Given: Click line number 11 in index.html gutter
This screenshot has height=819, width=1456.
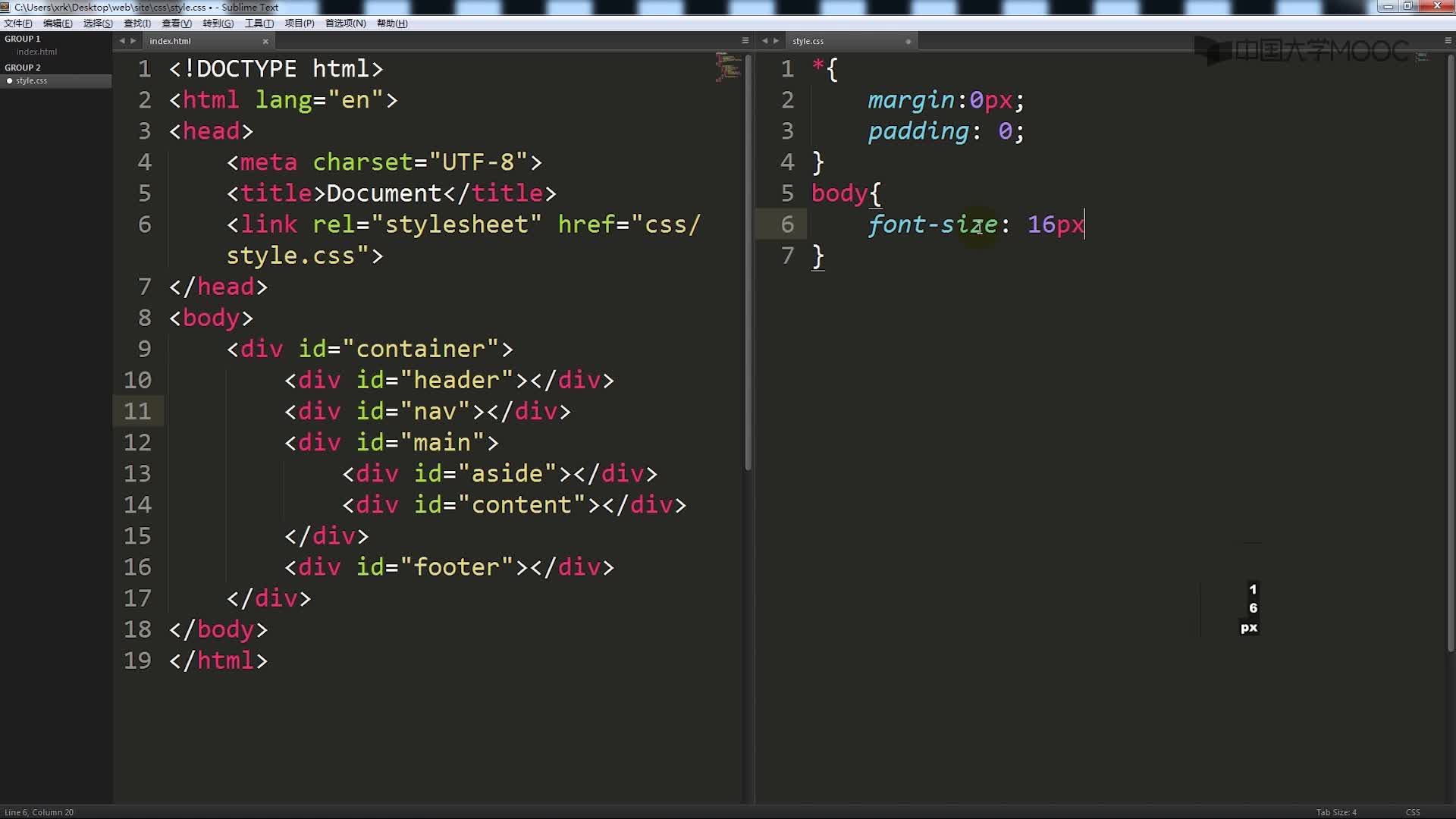Looking at the screenshot, I should pos(137,411).
